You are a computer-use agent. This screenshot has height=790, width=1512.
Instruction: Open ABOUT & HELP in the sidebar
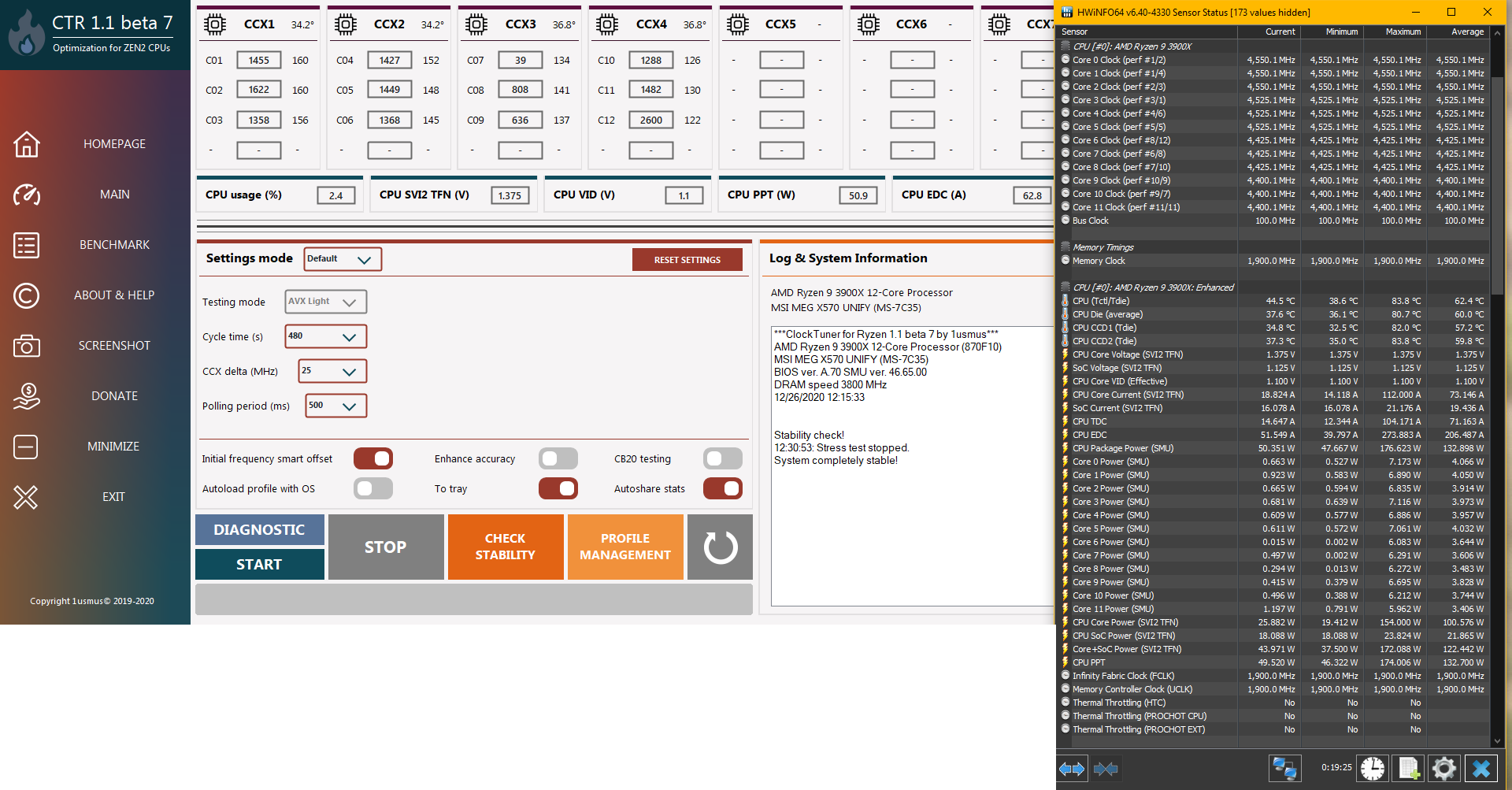click(x=114, y=295)
